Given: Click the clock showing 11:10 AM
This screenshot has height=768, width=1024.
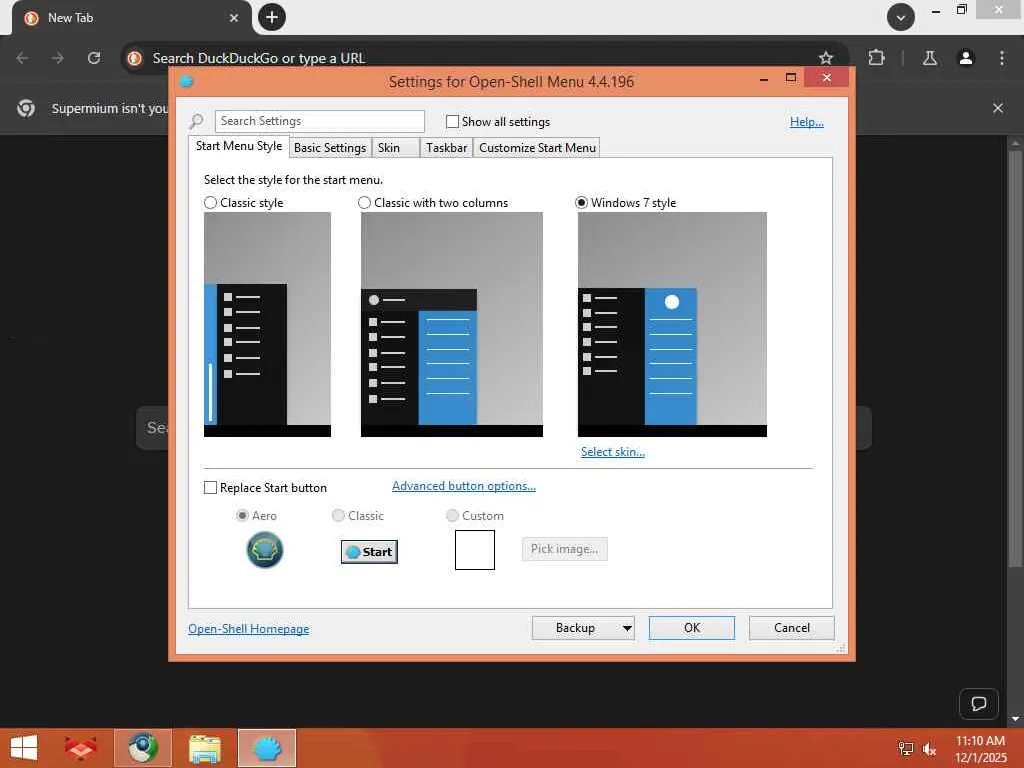Looking at the screenshot, I should point(980,741).
